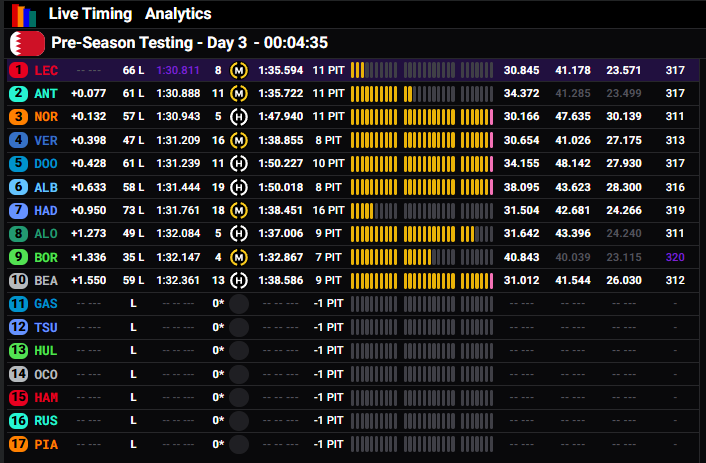Screen dimensions: 706x463
Task: Click ALB's position 6 badge
Action: 18,187
